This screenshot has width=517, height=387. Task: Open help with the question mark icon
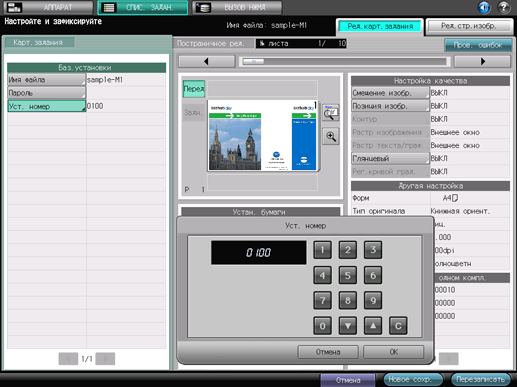pyautogui.click(x=504, y=7)
